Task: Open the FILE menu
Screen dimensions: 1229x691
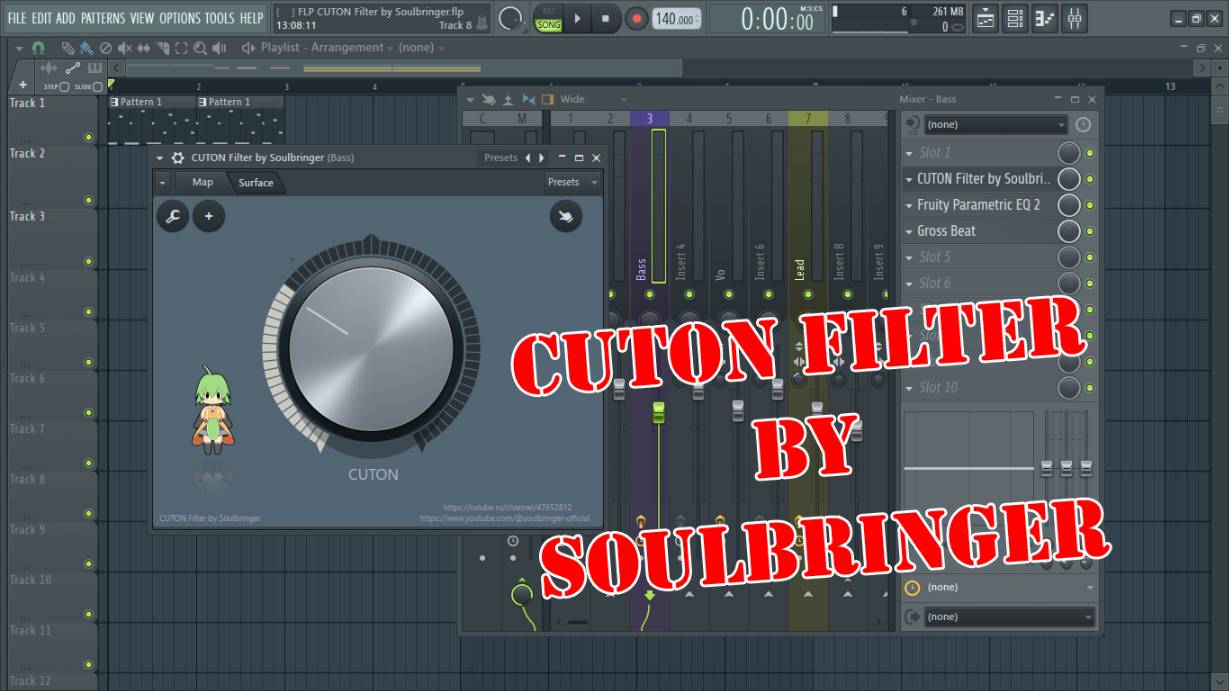Action: pos(17,18)
